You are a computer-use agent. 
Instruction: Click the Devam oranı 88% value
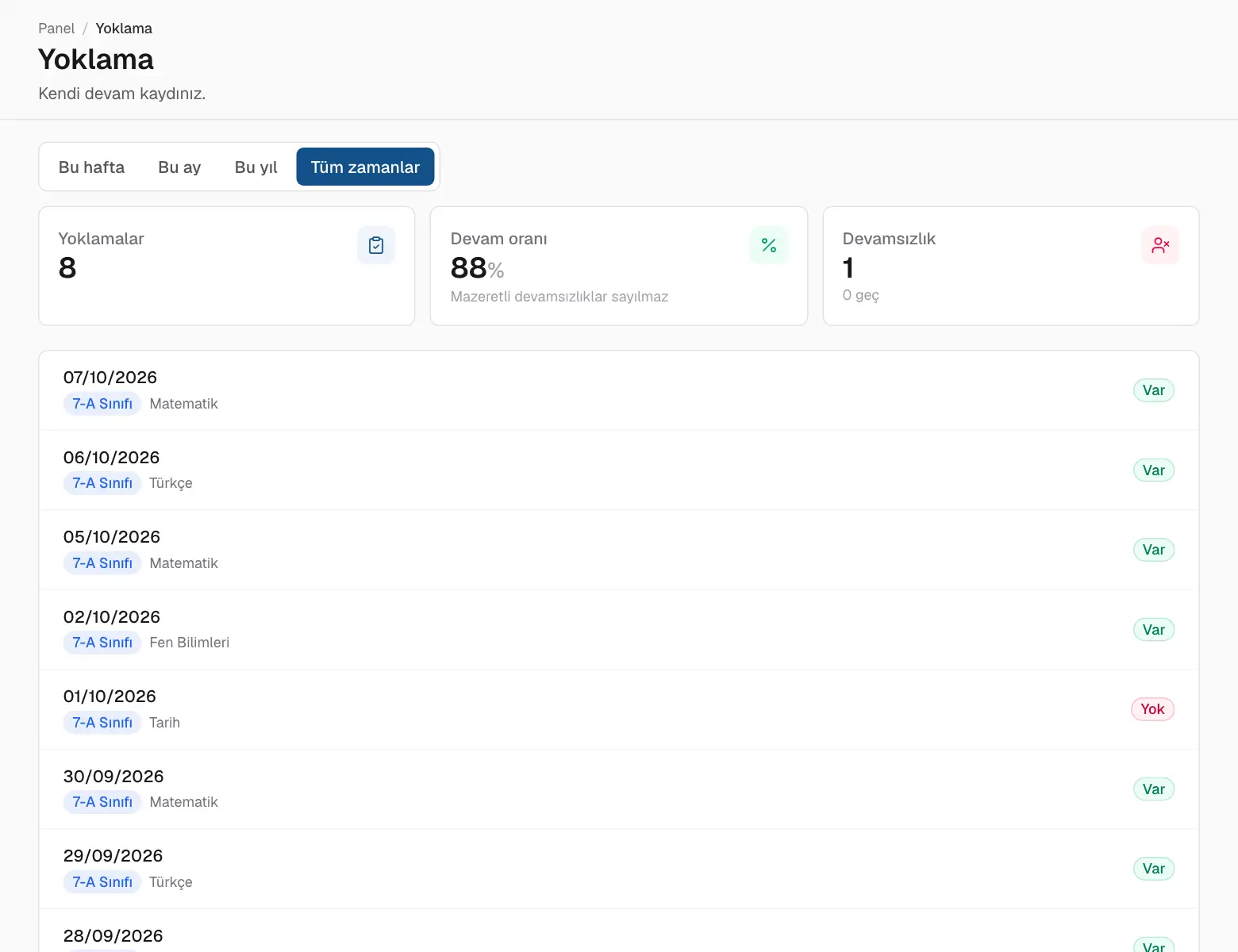coord(477,268)
